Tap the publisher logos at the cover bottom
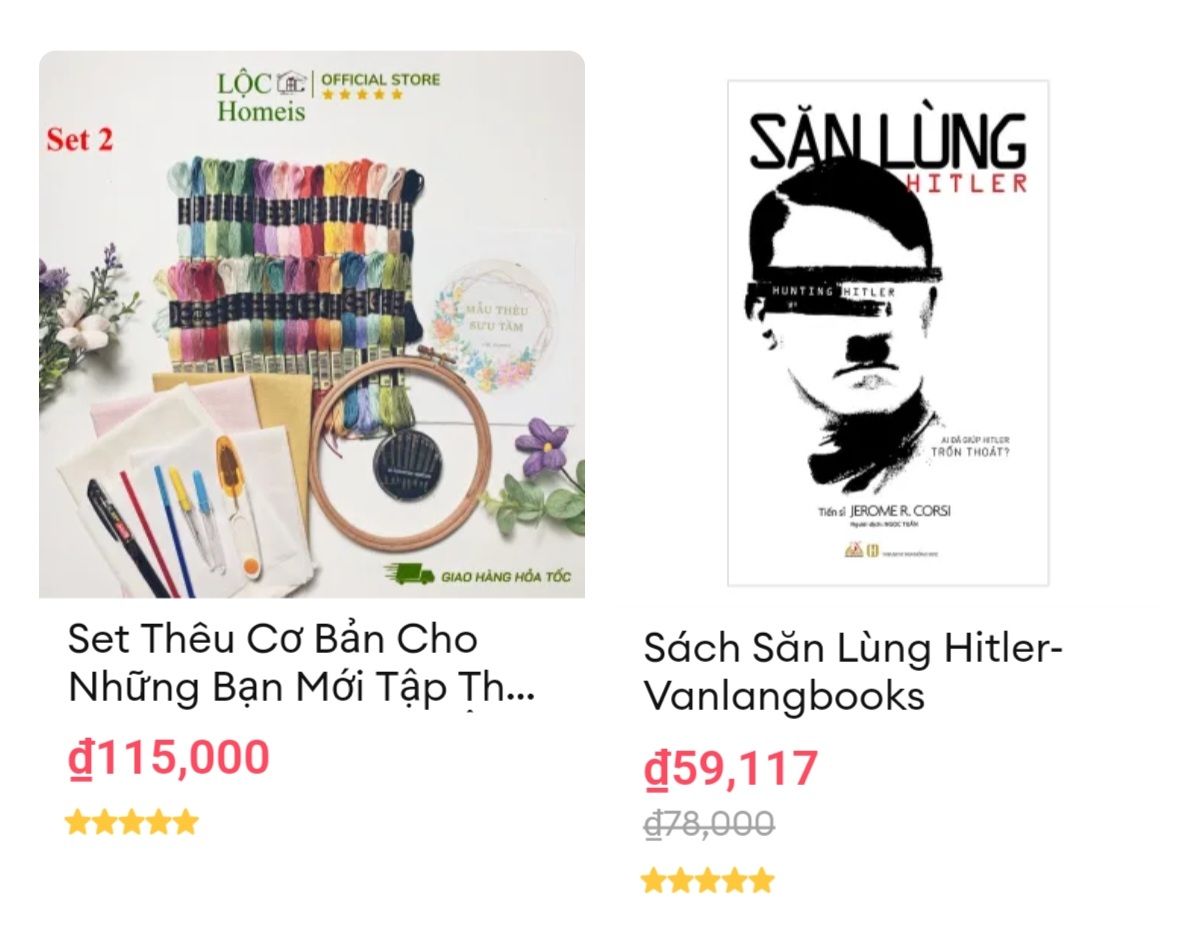This screenshot has width=1200, height=932. point(858,551)
